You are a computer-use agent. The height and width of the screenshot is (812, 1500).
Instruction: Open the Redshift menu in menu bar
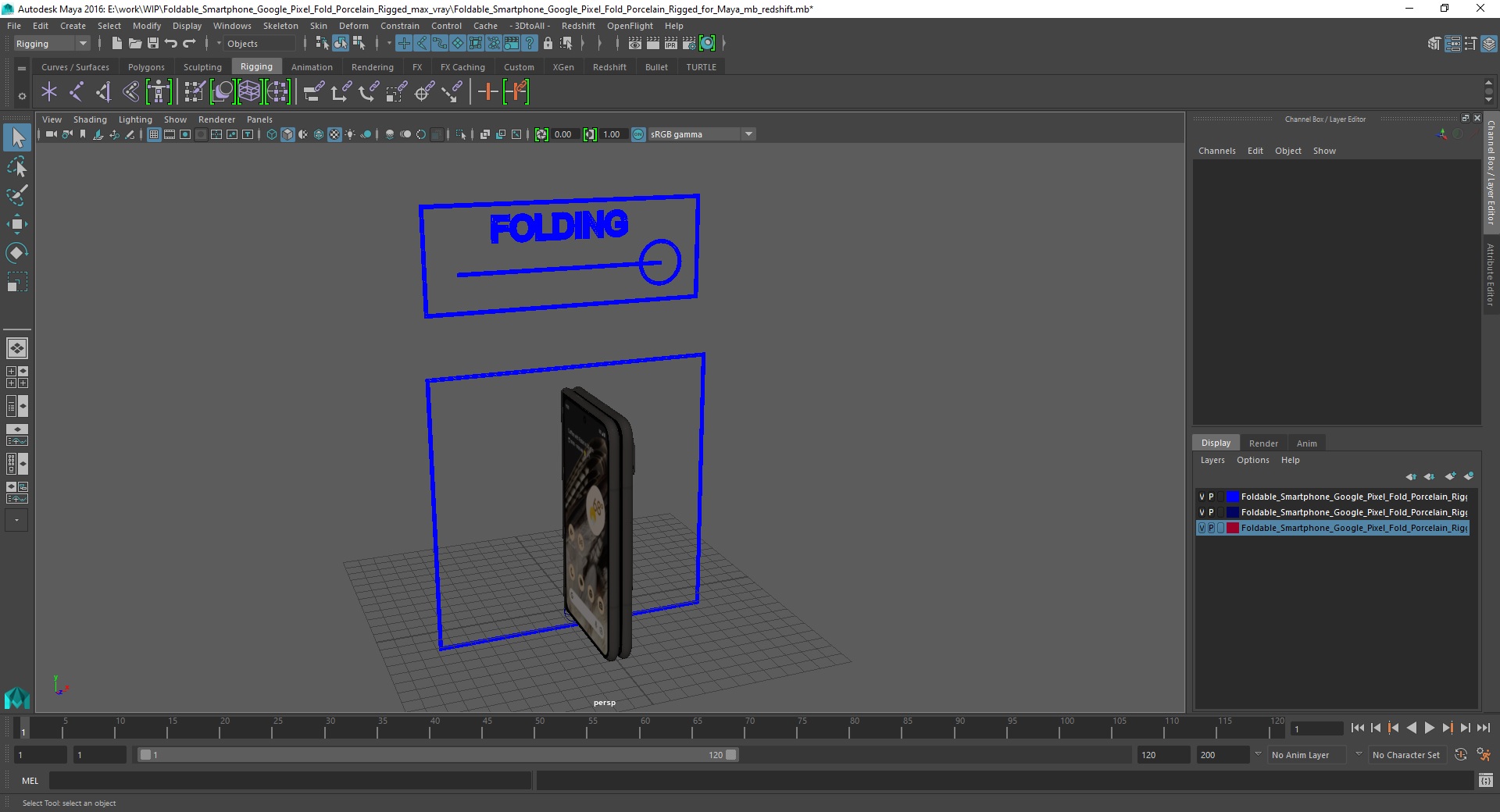point(578,26)
